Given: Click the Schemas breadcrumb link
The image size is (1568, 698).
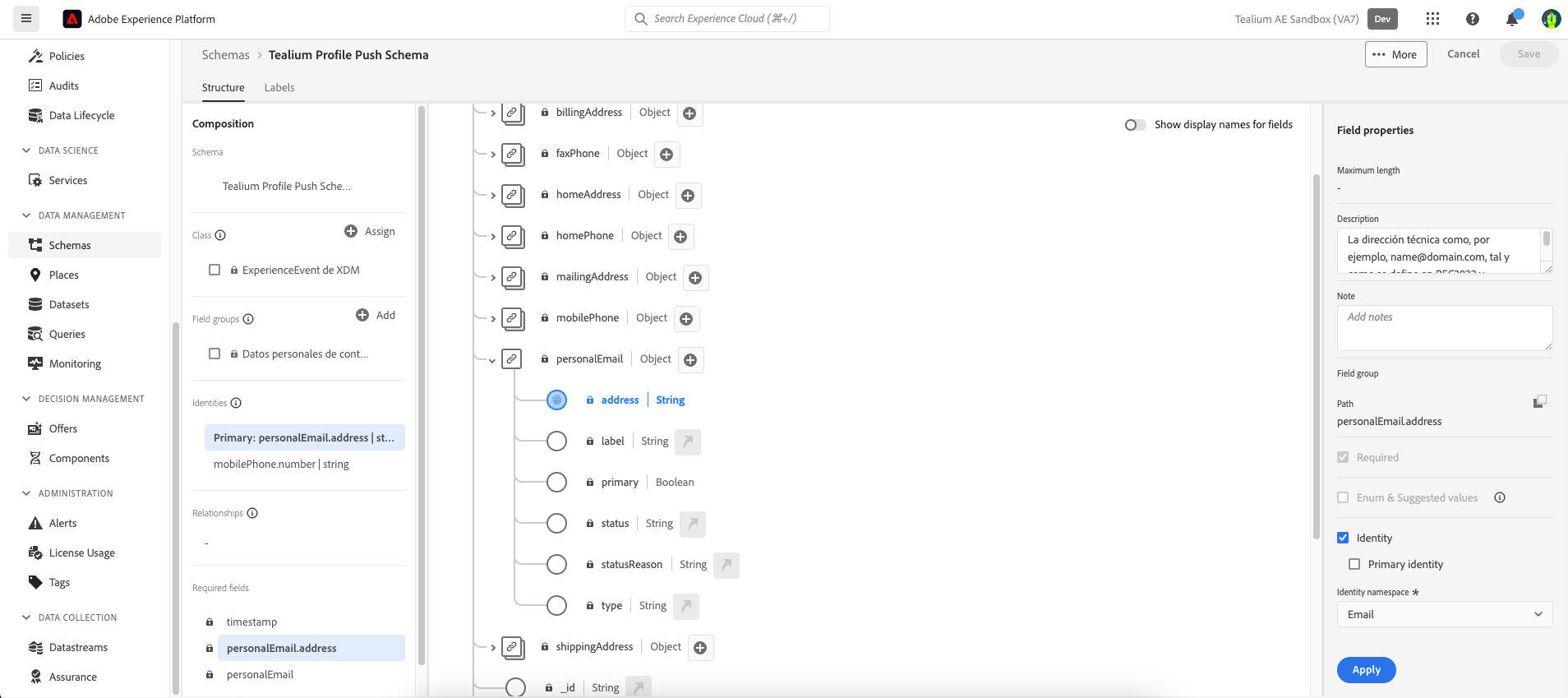Looking at the screenshot, I should [226, 54].
